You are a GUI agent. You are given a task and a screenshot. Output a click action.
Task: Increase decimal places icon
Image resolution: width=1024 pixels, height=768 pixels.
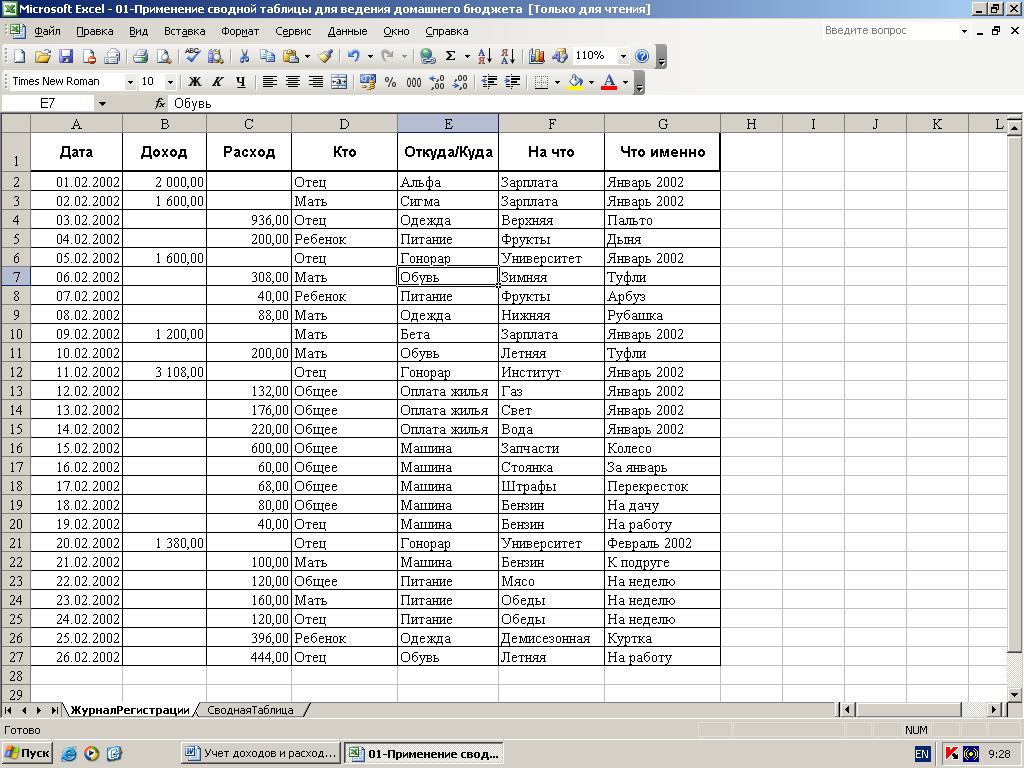[437, 82]
